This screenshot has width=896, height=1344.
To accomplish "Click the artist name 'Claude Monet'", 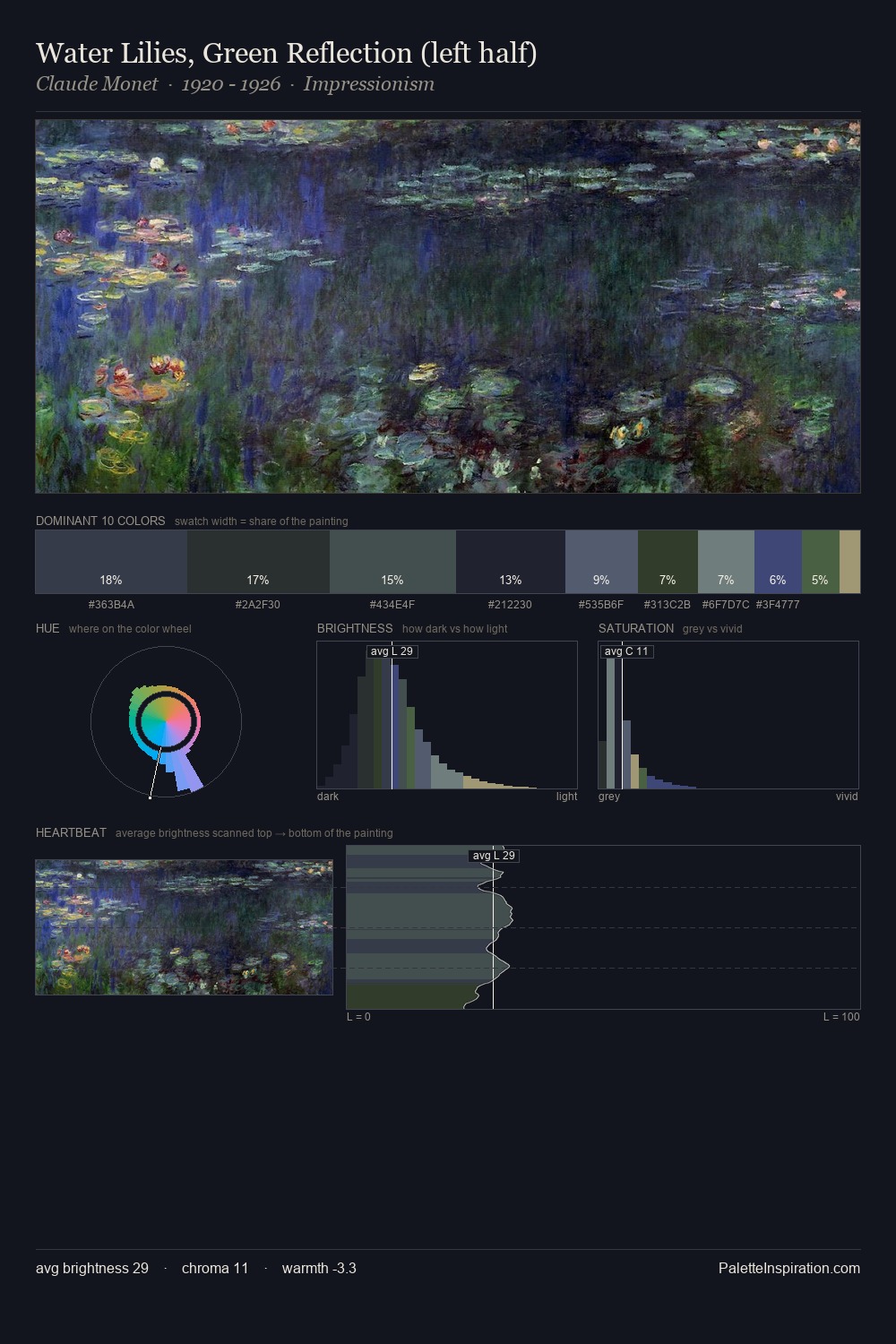I will pyautogui.click(x=97, y=84).
